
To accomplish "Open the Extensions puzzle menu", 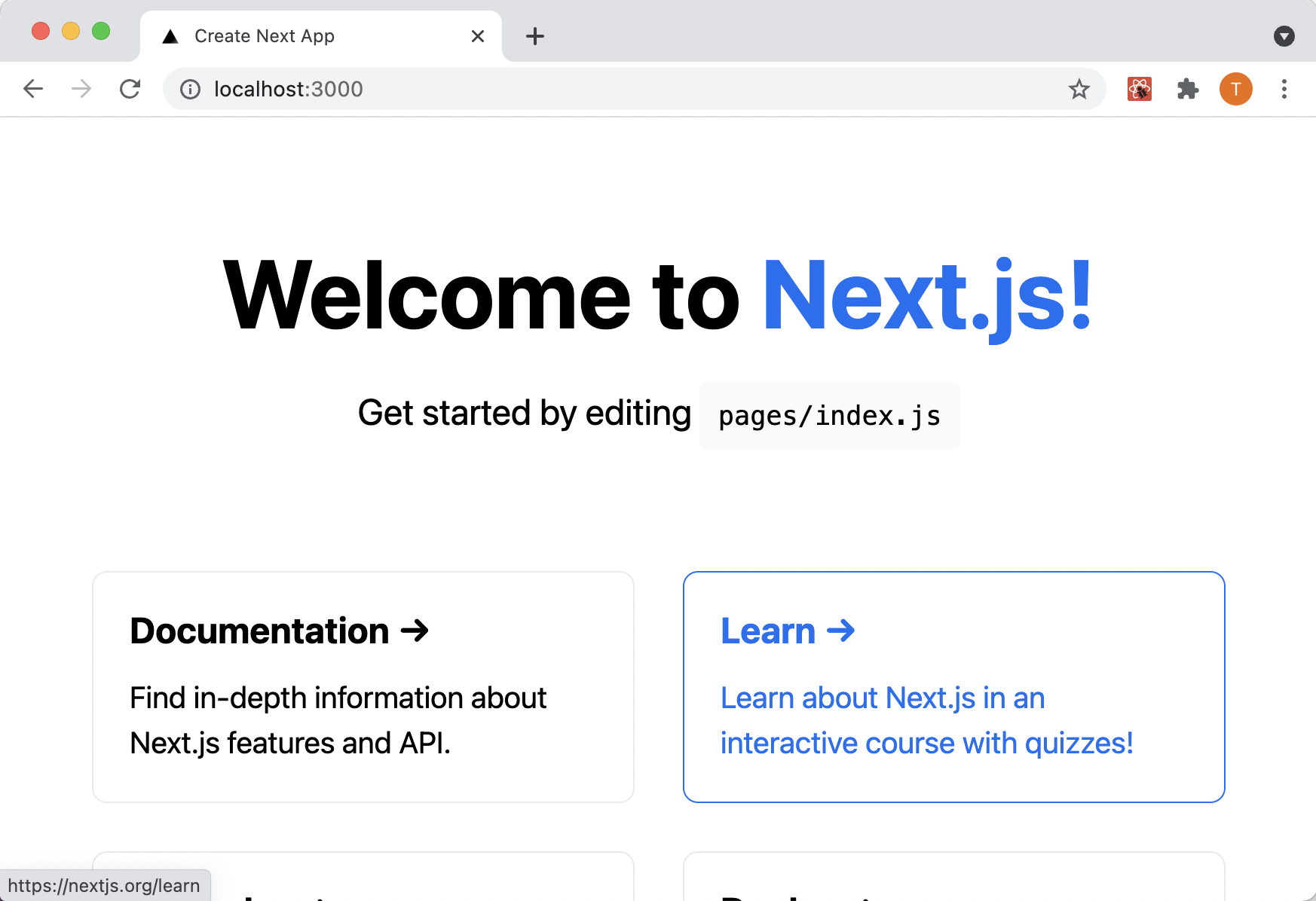I will pyautogui.click(x=1188, y=89).
